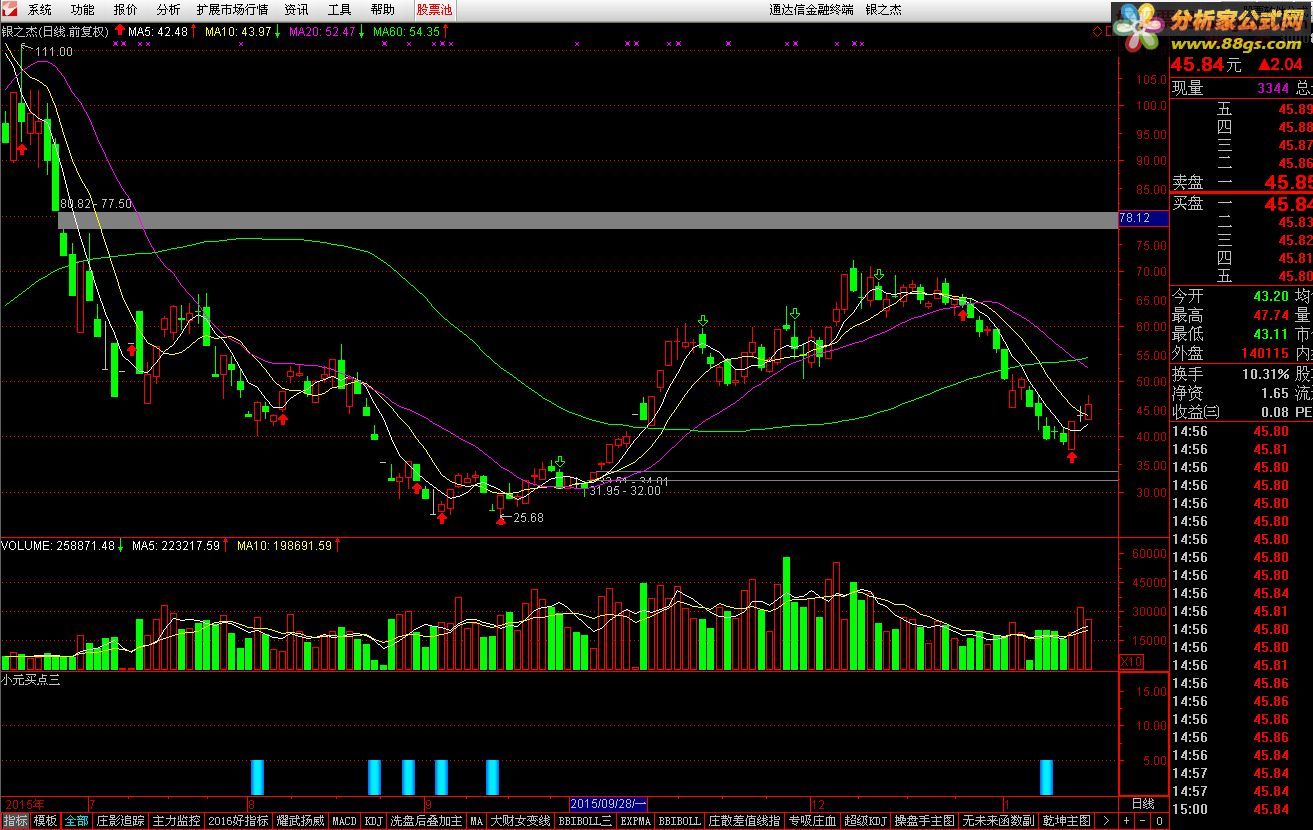Click the MA20: 52.47 indicator value
This screenshot has width=1313, height=830.
click(322, 32)
